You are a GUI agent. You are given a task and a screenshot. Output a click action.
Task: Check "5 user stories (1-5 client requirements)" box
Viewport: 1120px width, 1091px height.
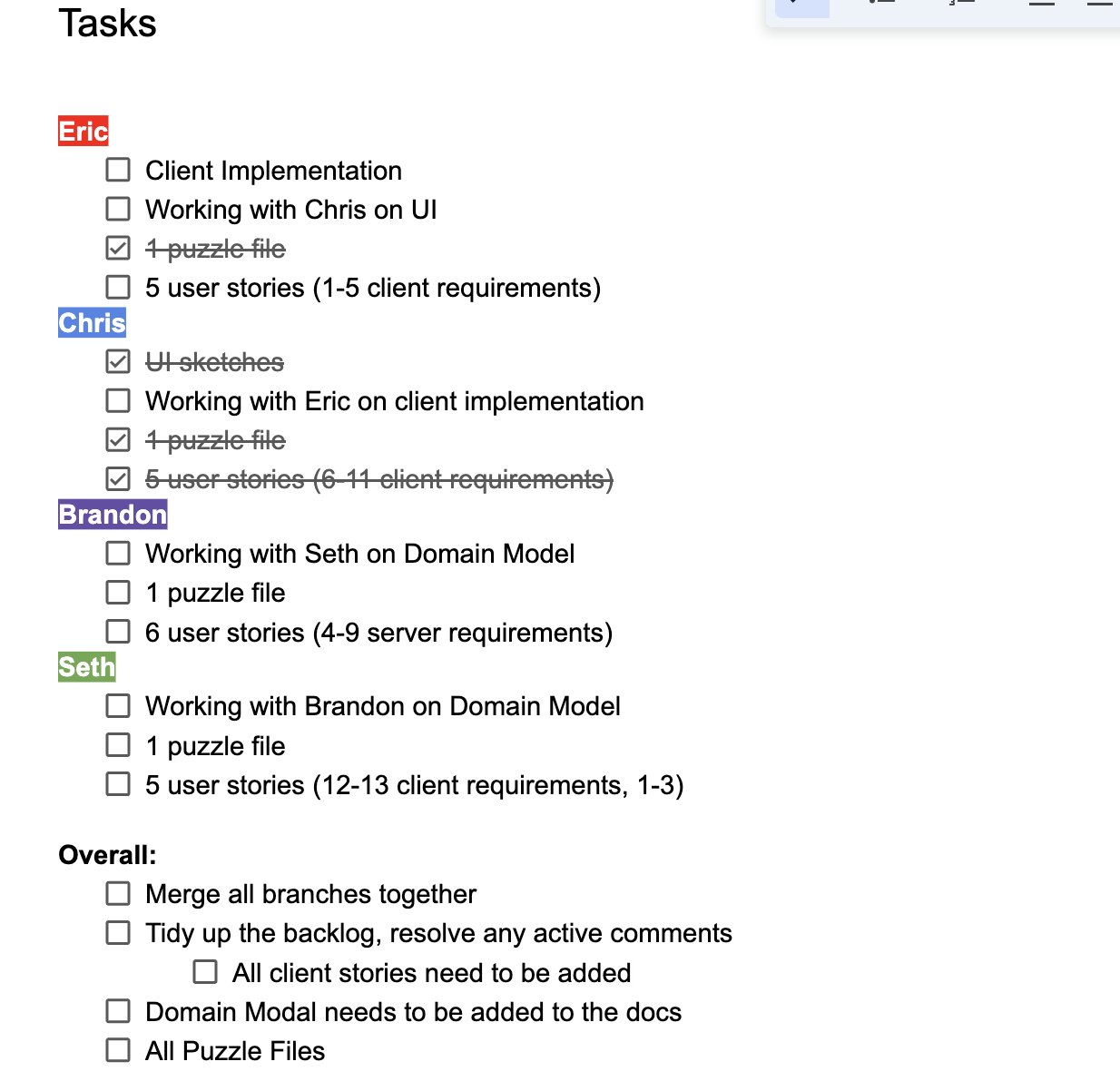(118, 287)
